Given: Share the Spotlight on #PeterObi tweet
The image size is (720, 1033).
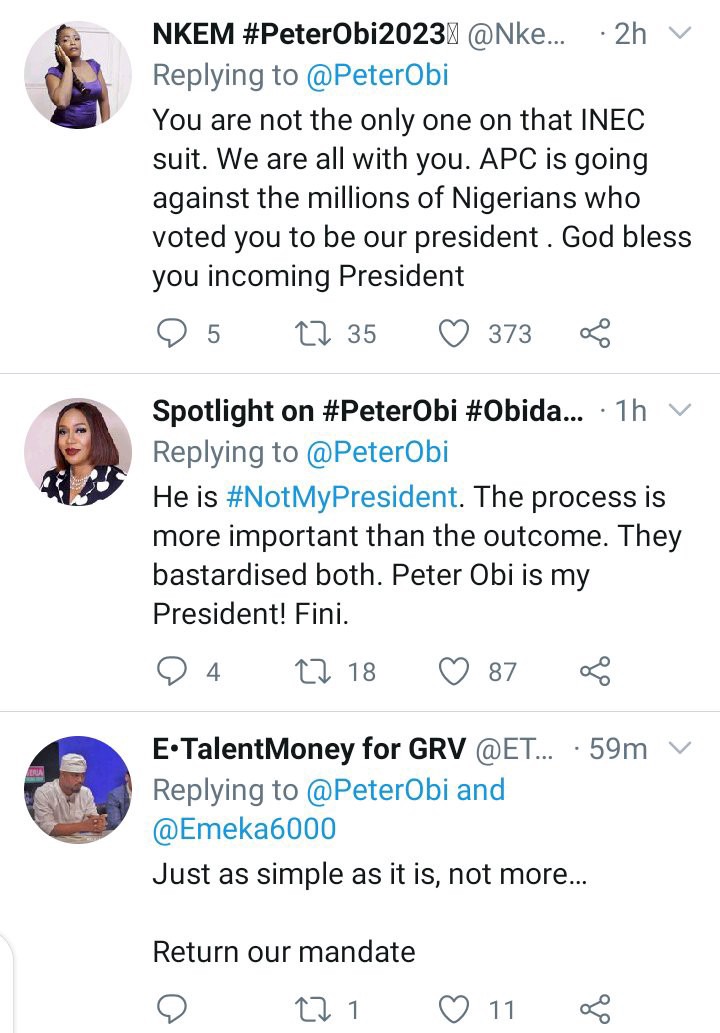Looking at the screenshot, I should (x=595, y=671).
